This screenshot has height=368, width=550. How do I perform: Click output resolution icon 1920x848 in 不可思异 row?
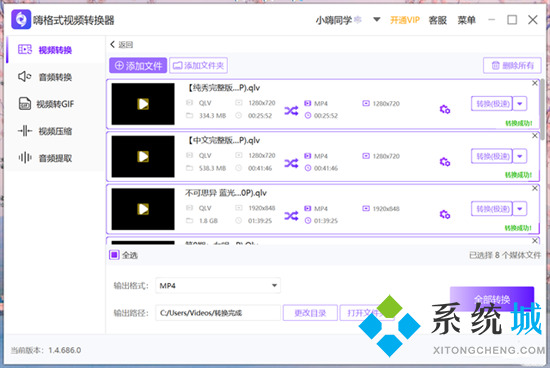click(x=366, y=208)
